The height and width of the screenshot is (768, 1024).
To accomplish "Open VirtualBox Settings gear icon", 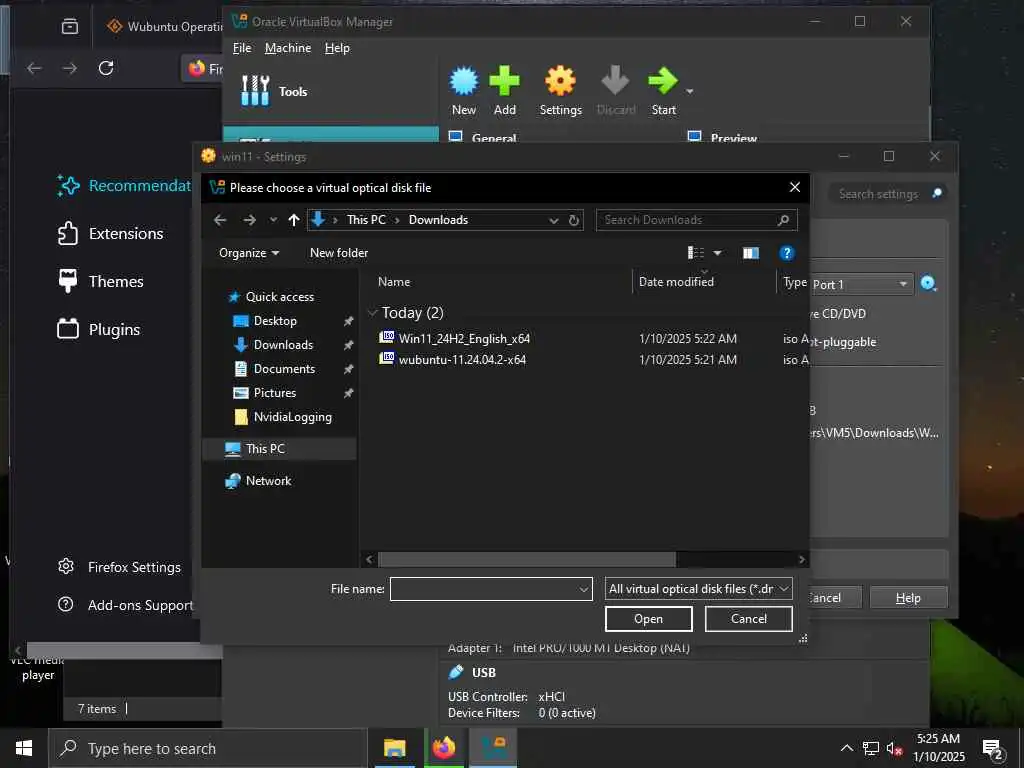I will pos(560,81).
